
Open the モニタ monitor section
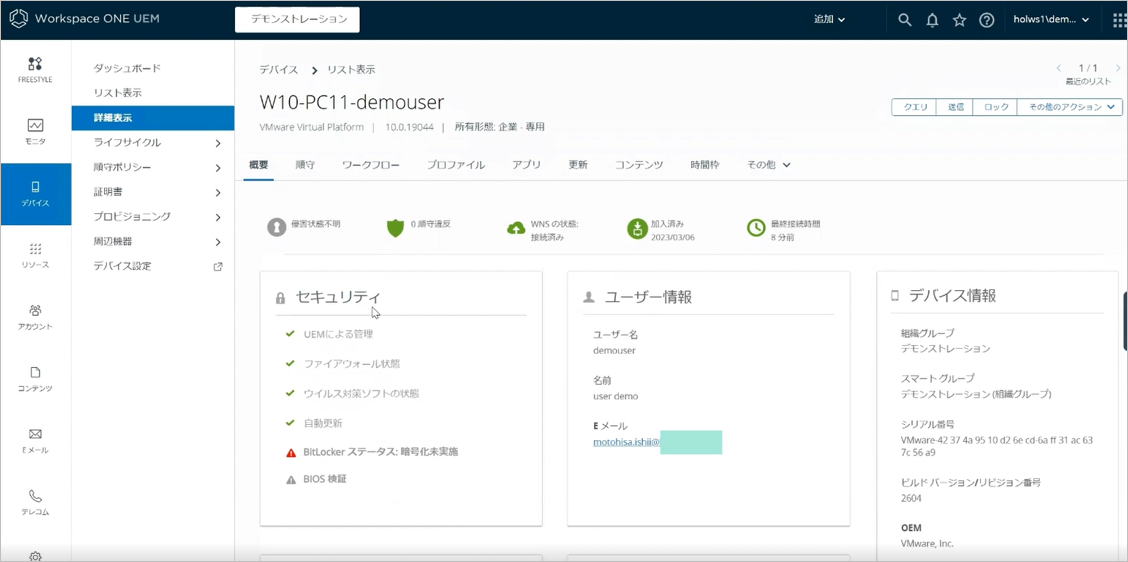[x=35, y=131]
